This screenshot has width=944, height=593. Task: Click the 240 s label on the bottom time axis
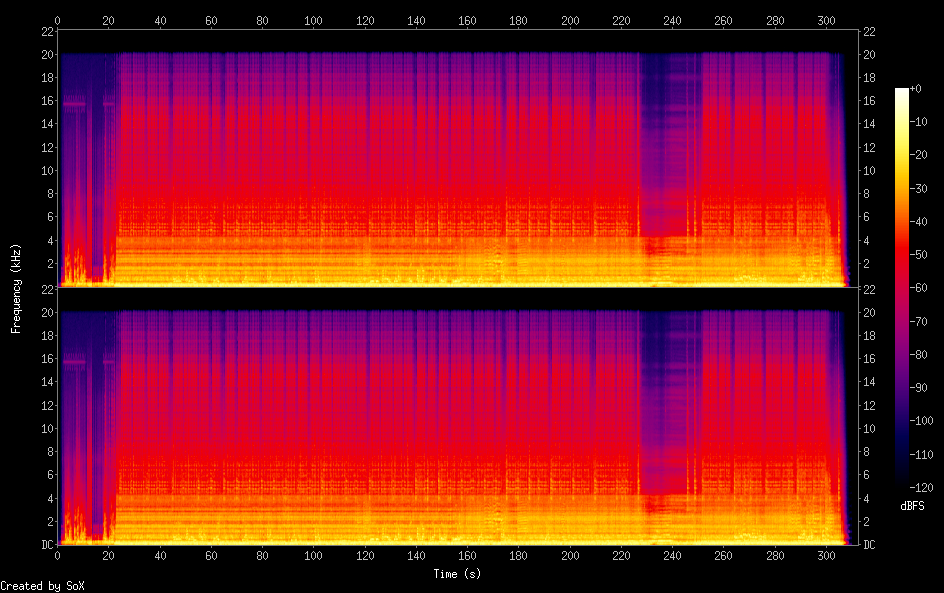coord(672,556)
